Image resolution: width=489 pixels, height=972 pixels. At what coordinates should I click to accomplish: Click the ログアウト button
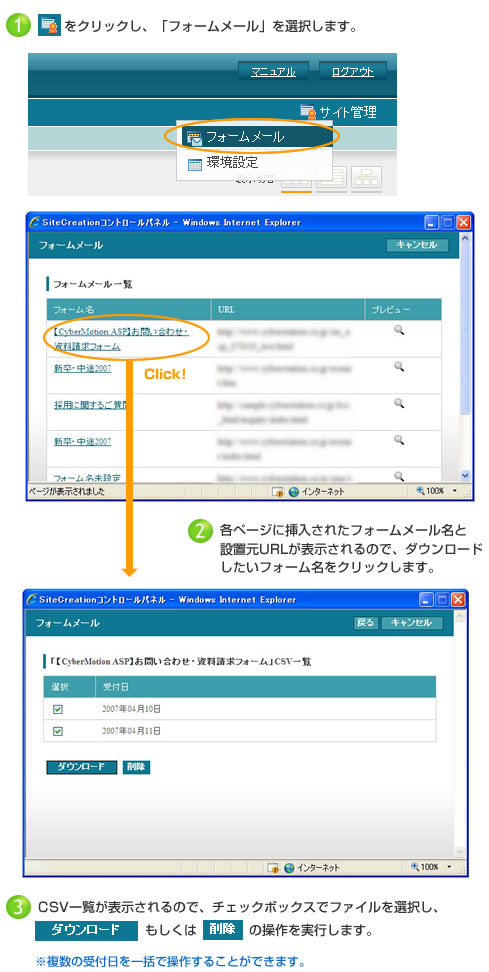[353, 72]
